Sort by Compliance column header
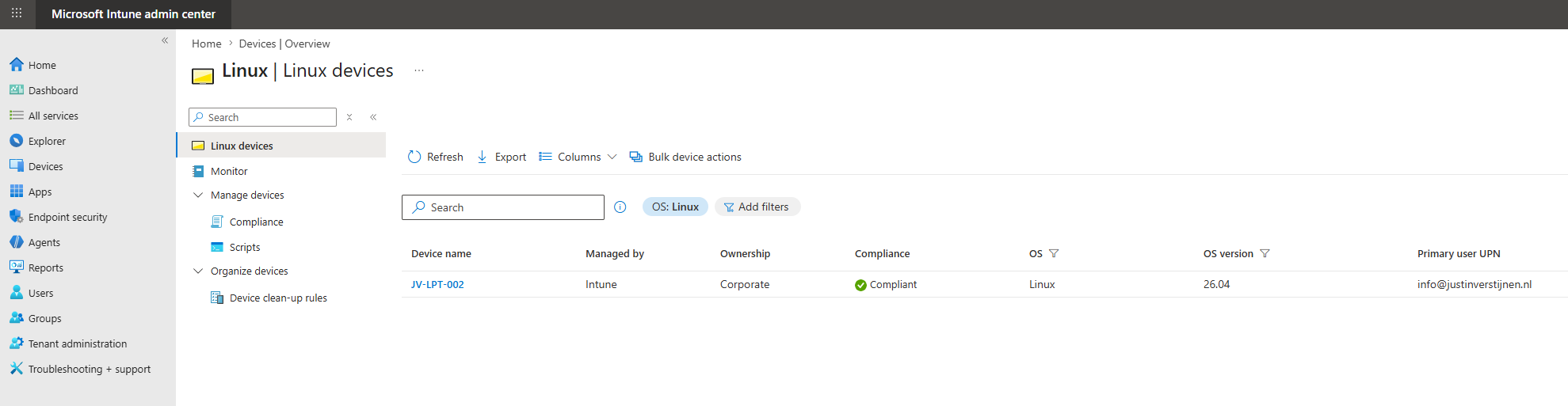This screenshot has width=1568, height=406. [x=882, y=253]
